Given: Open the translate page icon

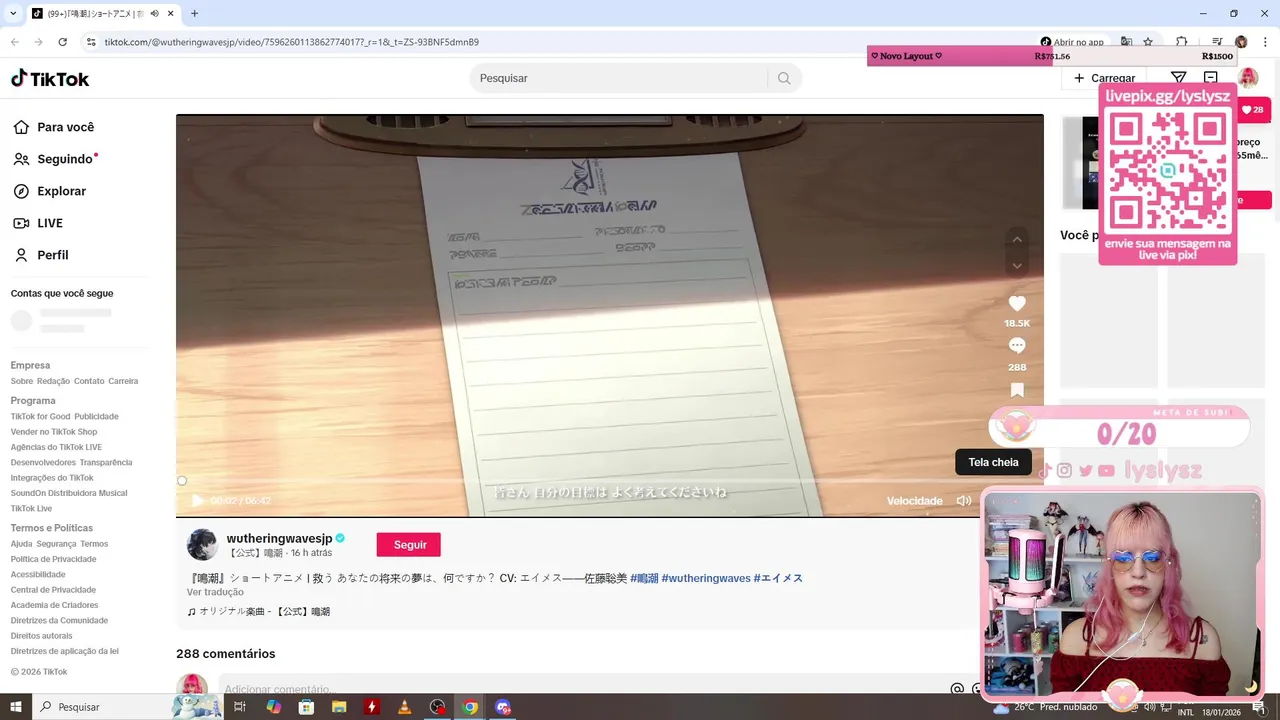Looking at the screenshot, I should click(x=1127, y=42).
